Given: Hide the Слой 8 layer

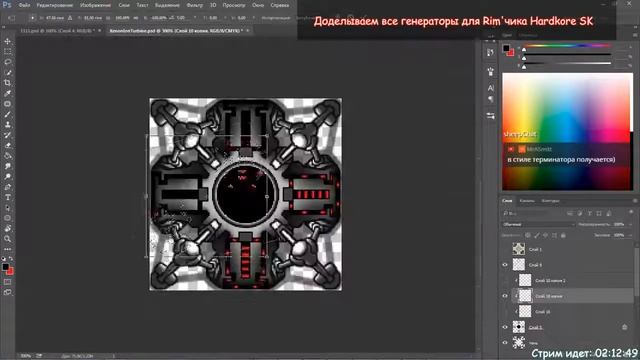Looking at the screenshot, I should [505, 265].
